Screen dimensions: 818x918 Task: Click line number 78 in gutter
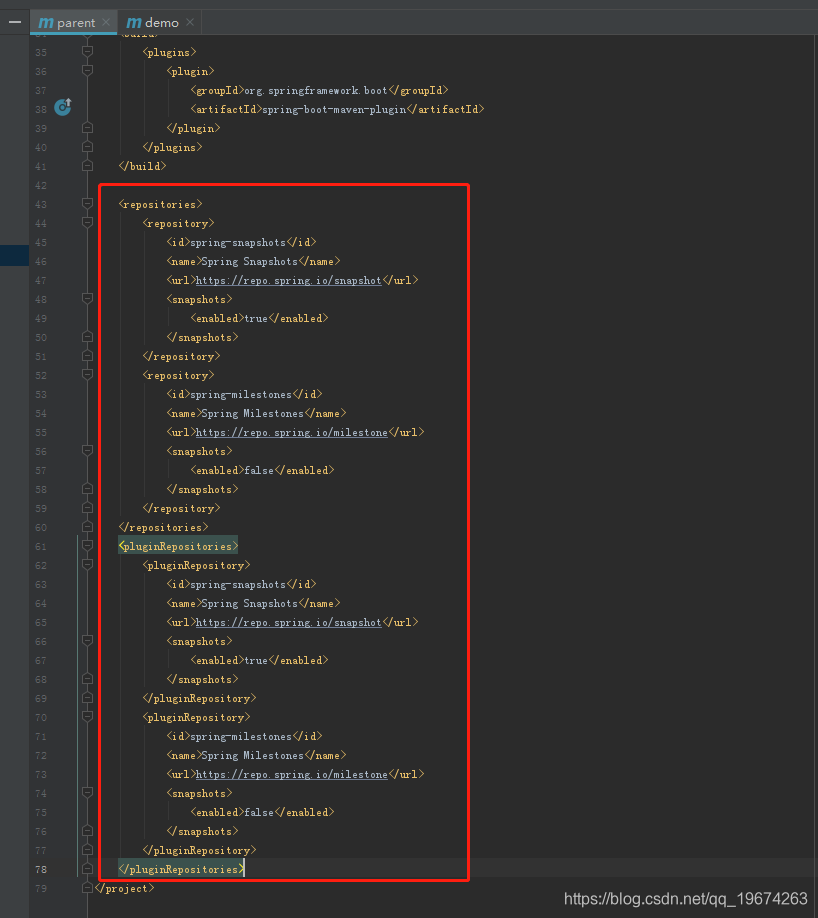40,869
